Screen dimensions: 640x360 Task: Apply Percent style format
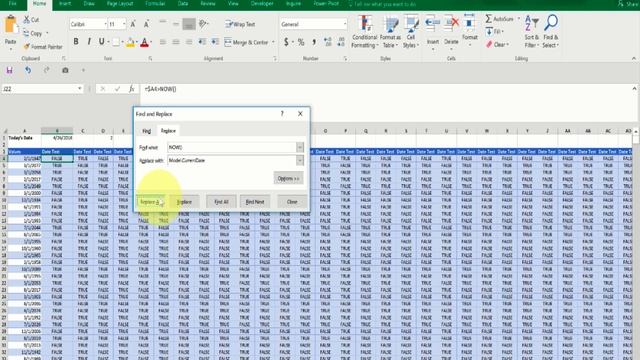coord(301,42)
